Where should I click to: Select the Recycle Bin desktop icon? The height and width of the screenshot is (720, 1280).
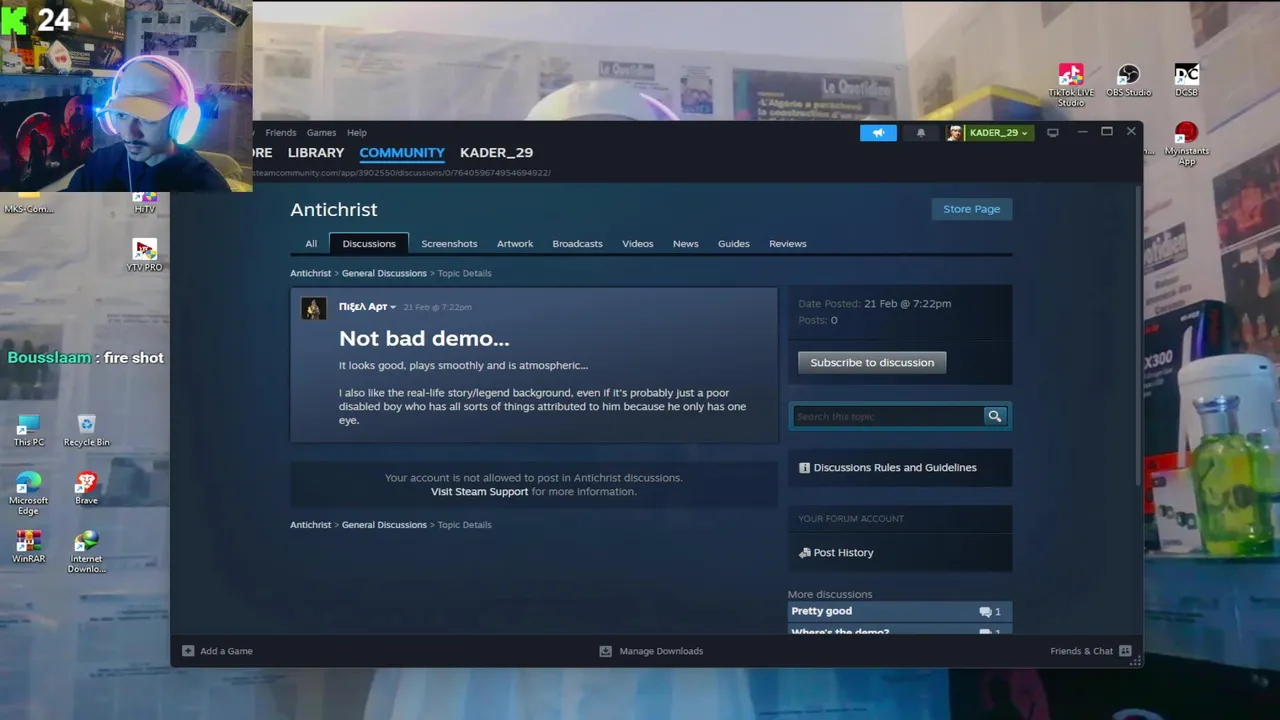click(x=87, y=430)
